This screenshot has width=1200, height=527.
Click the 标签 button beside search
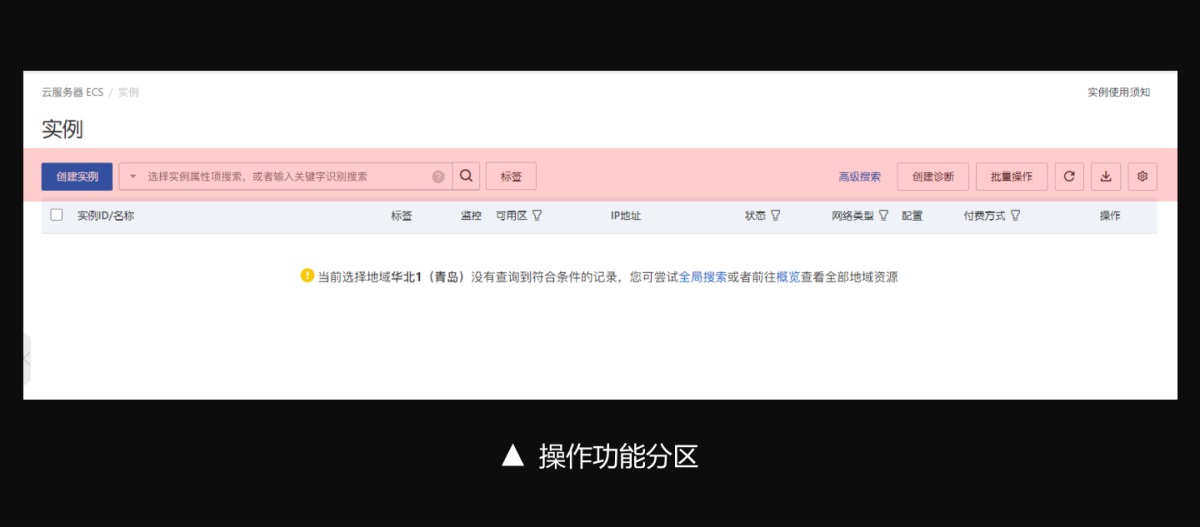tap(511, 177)
